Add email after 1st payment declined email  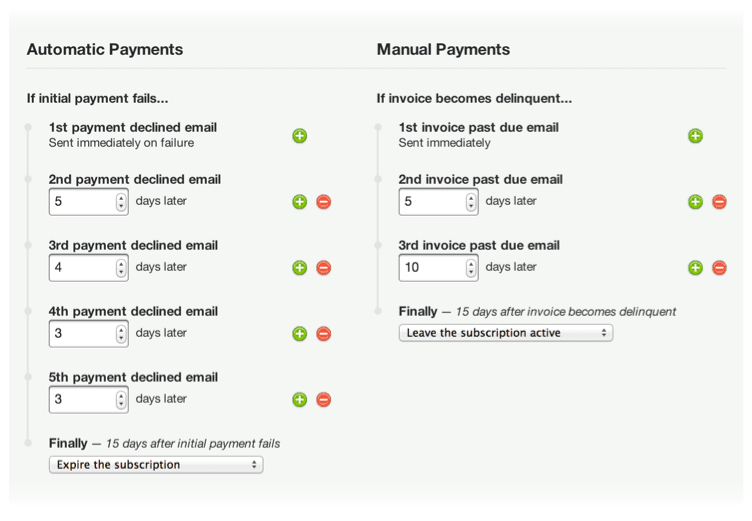(299, 136)
